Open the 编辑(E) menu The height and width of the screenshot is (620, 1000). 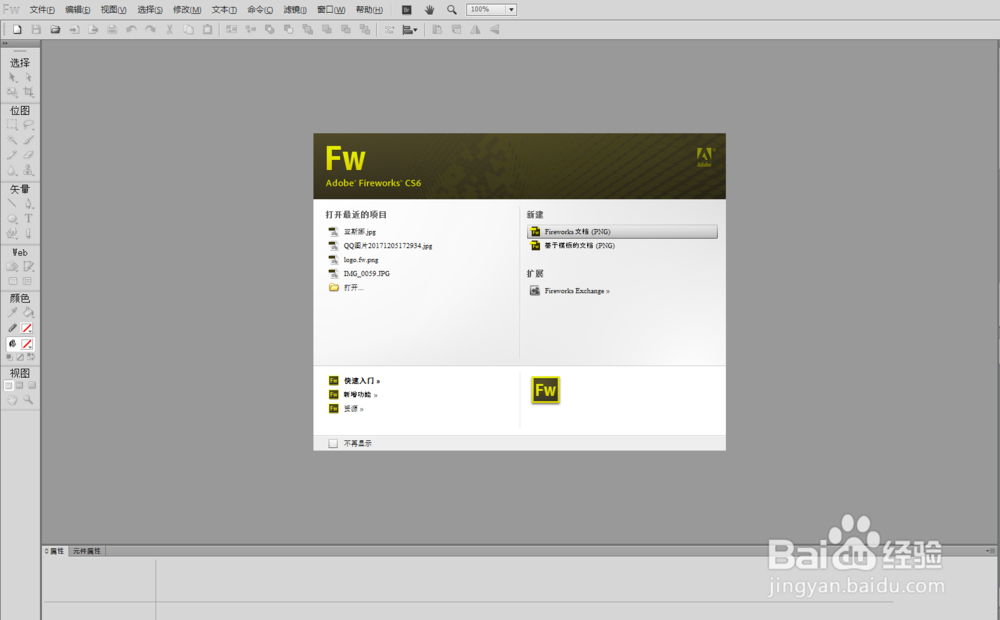[x=78, y=10]
